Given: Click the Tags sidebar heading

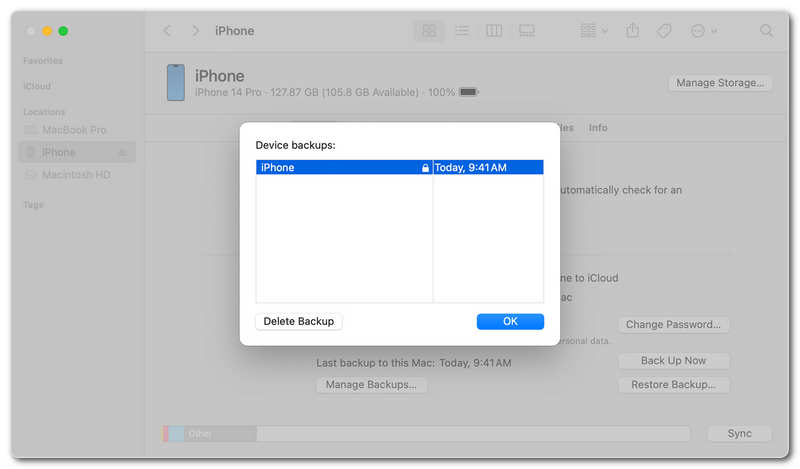Looking at the screenshot, I should point(33,205).
